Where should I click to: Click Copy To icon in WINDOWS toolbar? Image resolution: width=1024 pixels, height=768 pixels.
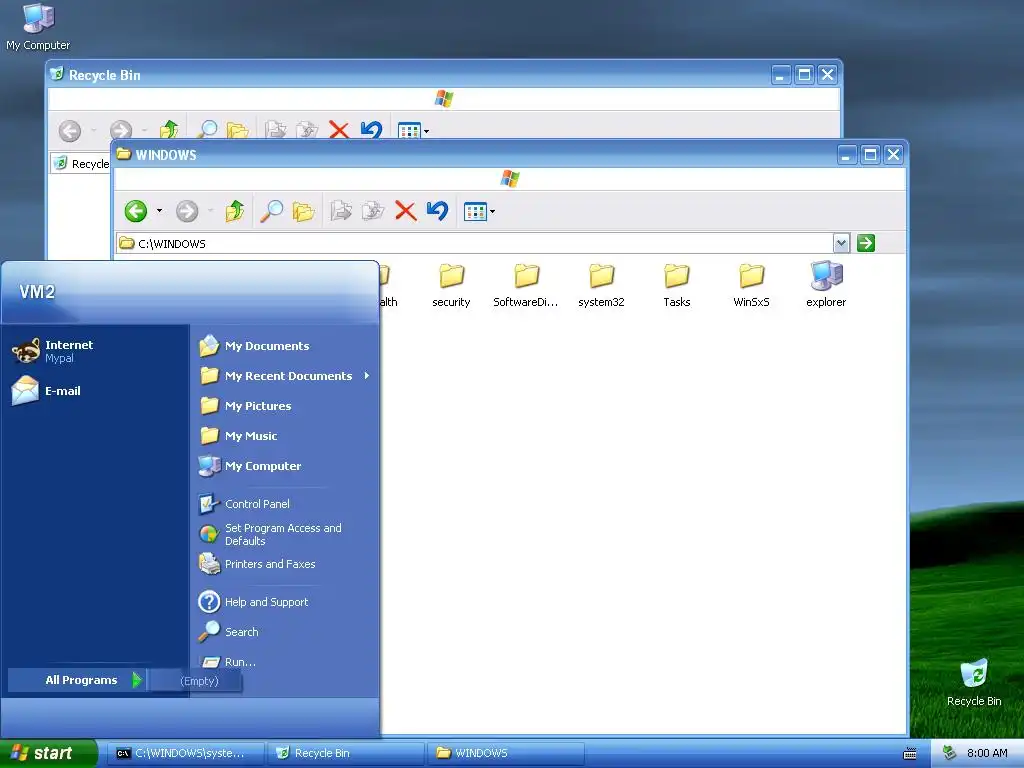372,211
